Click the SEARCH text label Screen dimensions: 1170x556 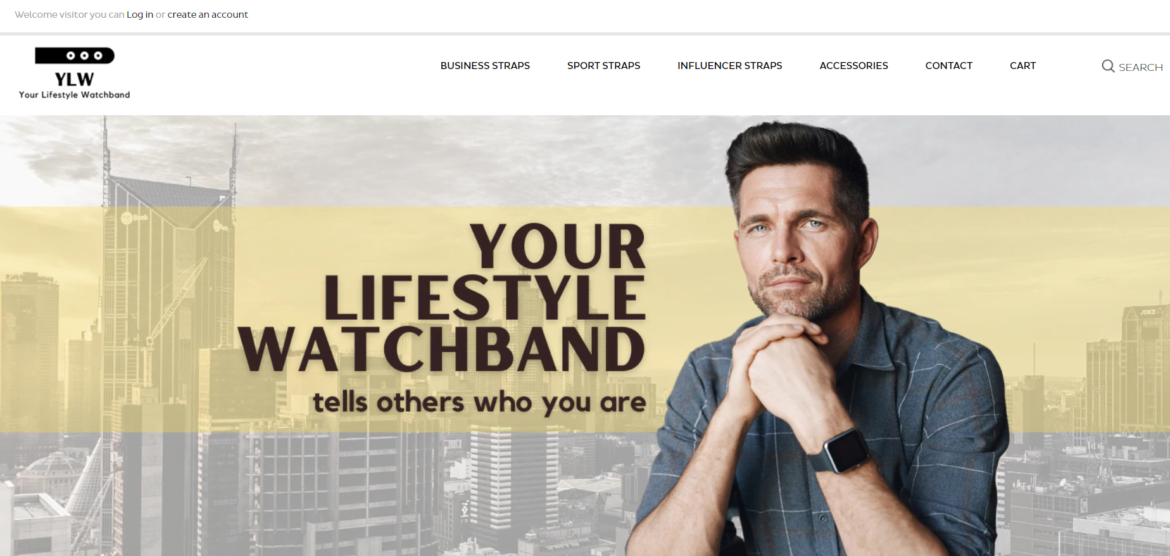click(1140, 67)
